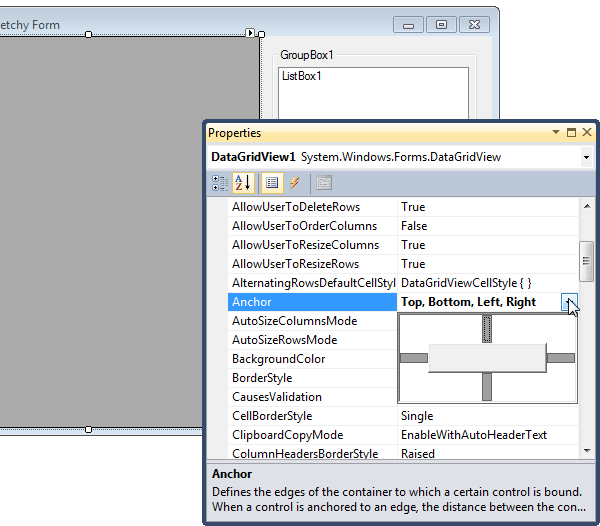Expand the DataGridView1 object selector dropdown

coord(586,157)
